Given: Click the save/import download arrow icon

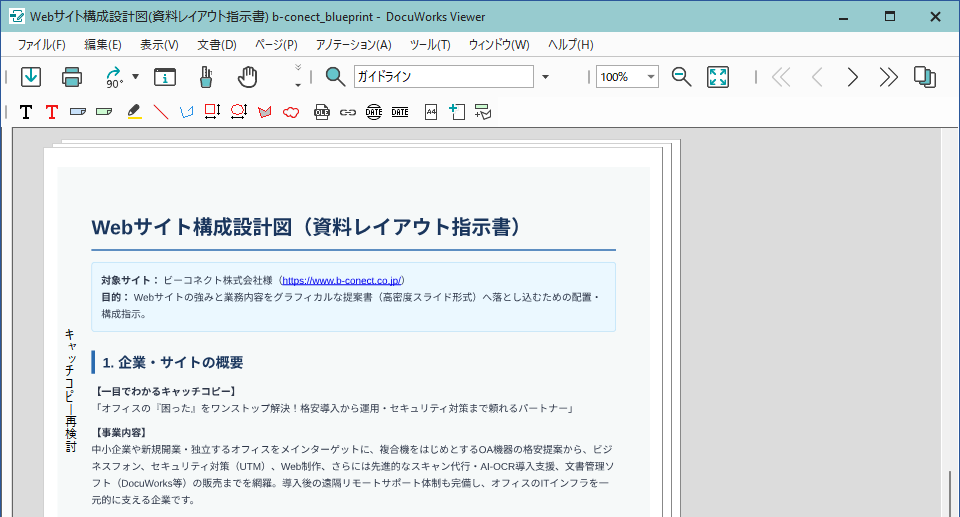Looking at the screenshot, I should (x=31, y=77).
